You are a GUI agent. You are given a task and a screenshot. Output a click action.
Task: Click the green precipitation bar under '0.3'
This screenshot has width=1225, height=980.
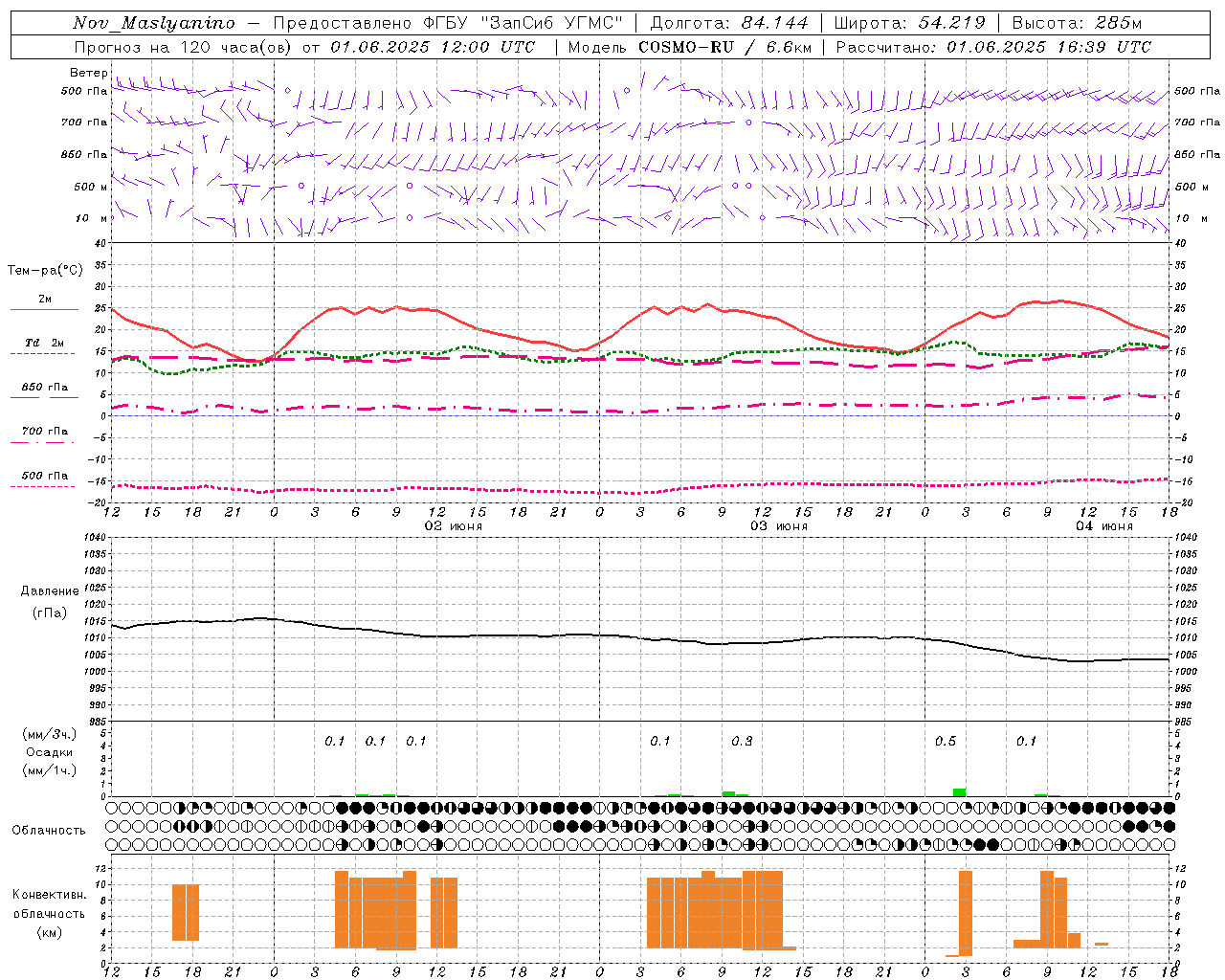[728, 793]
